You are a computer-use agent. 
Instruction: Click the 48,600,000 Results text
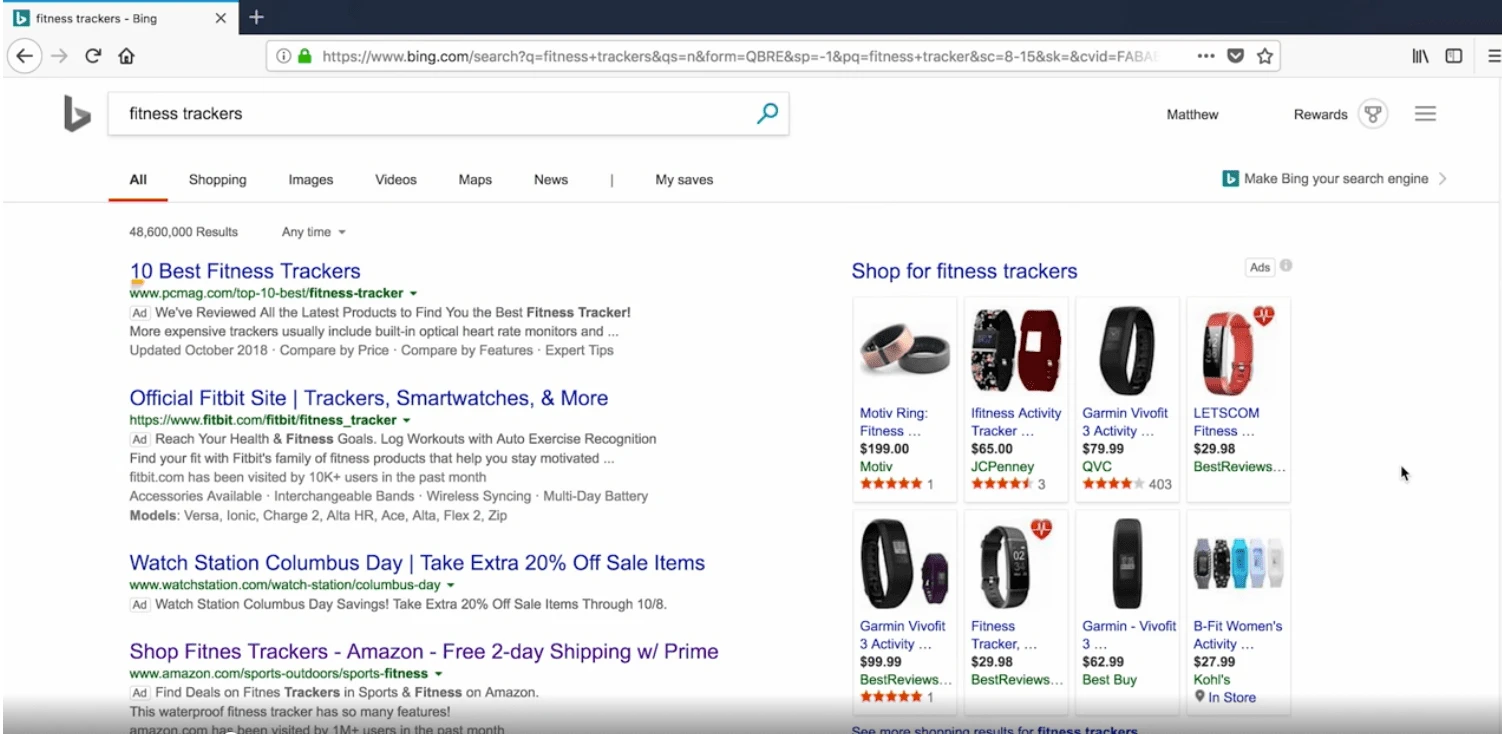click(x=184, y=232)
